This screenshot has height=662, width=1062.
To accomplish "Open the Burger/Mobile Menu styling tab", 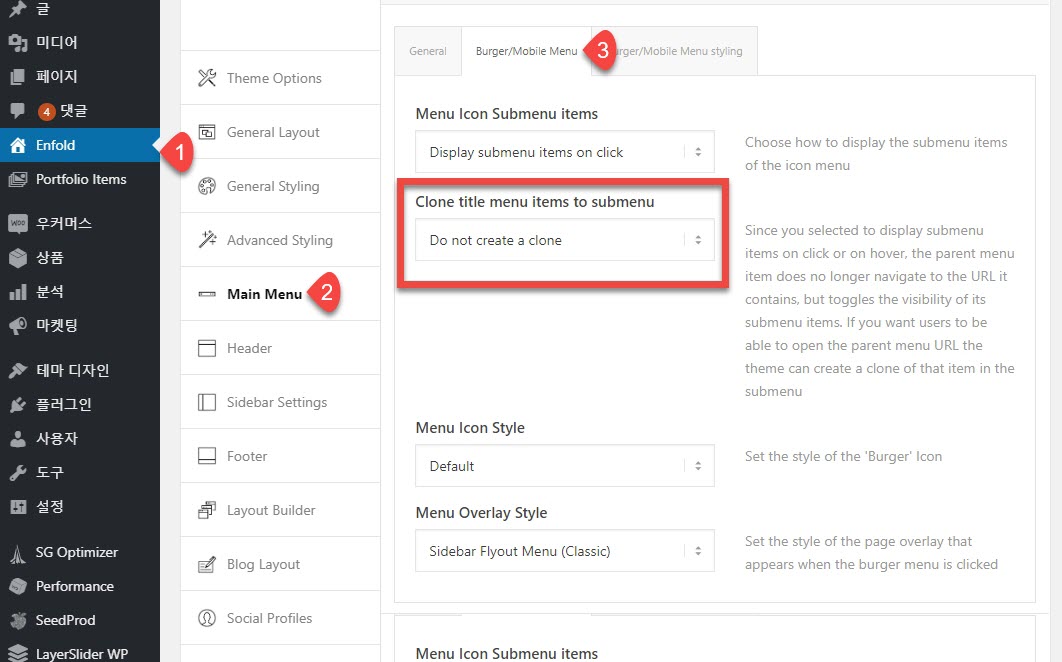I will (x=675, y=51).
